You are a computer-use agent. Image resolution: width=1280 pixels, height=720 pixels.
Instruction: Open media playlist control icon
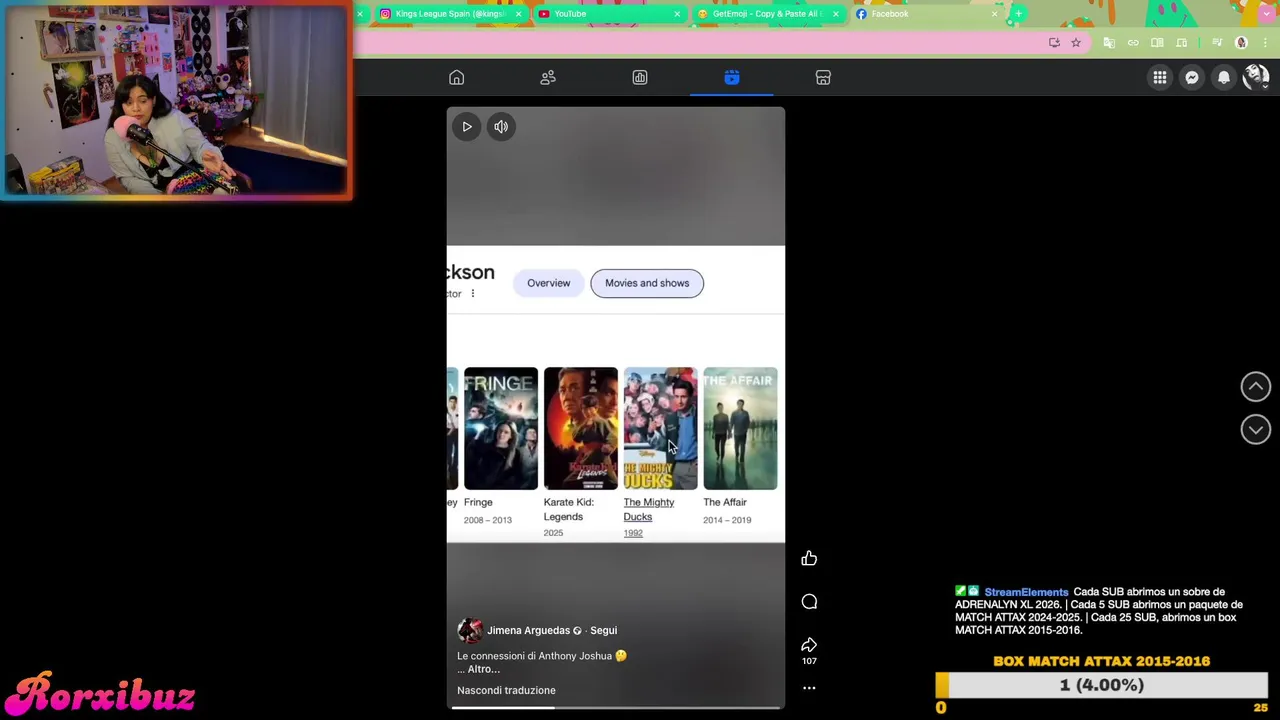coord(1217,43)
